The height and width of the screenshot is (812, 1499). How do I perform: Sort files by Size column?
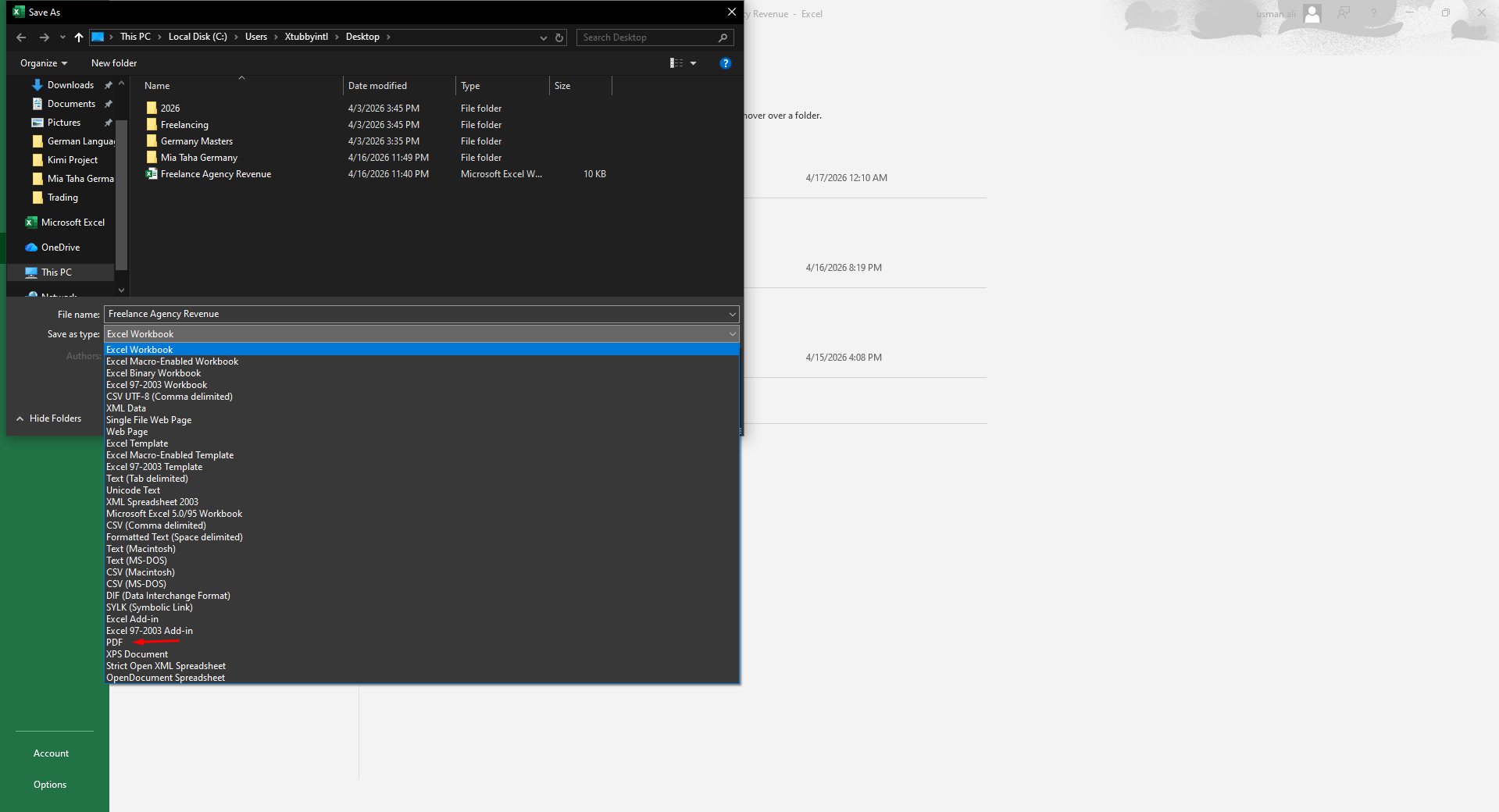click(581, 86)
